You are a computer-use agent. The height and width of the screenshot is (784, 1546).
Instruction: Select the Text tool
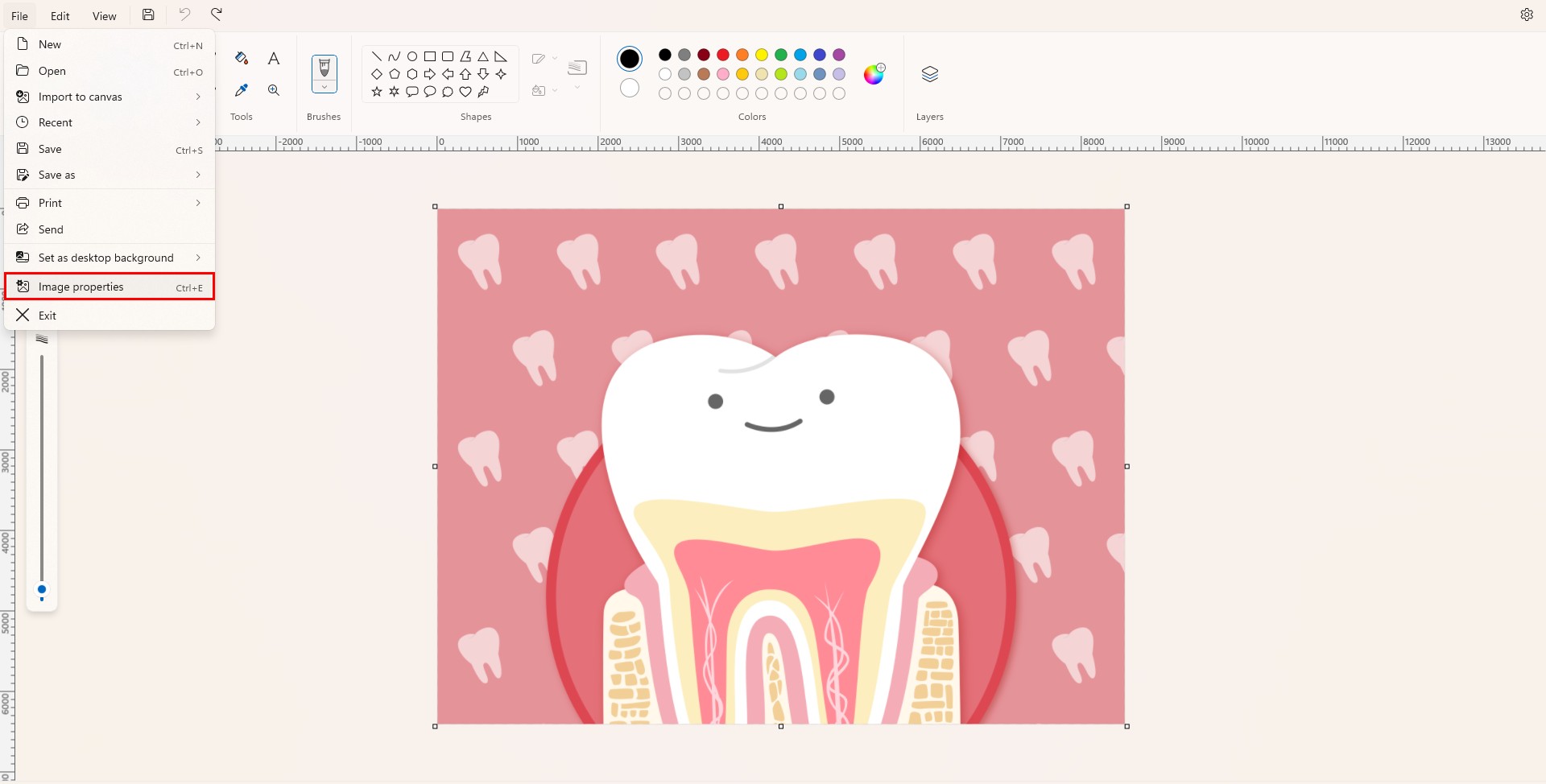pos(274,58)
